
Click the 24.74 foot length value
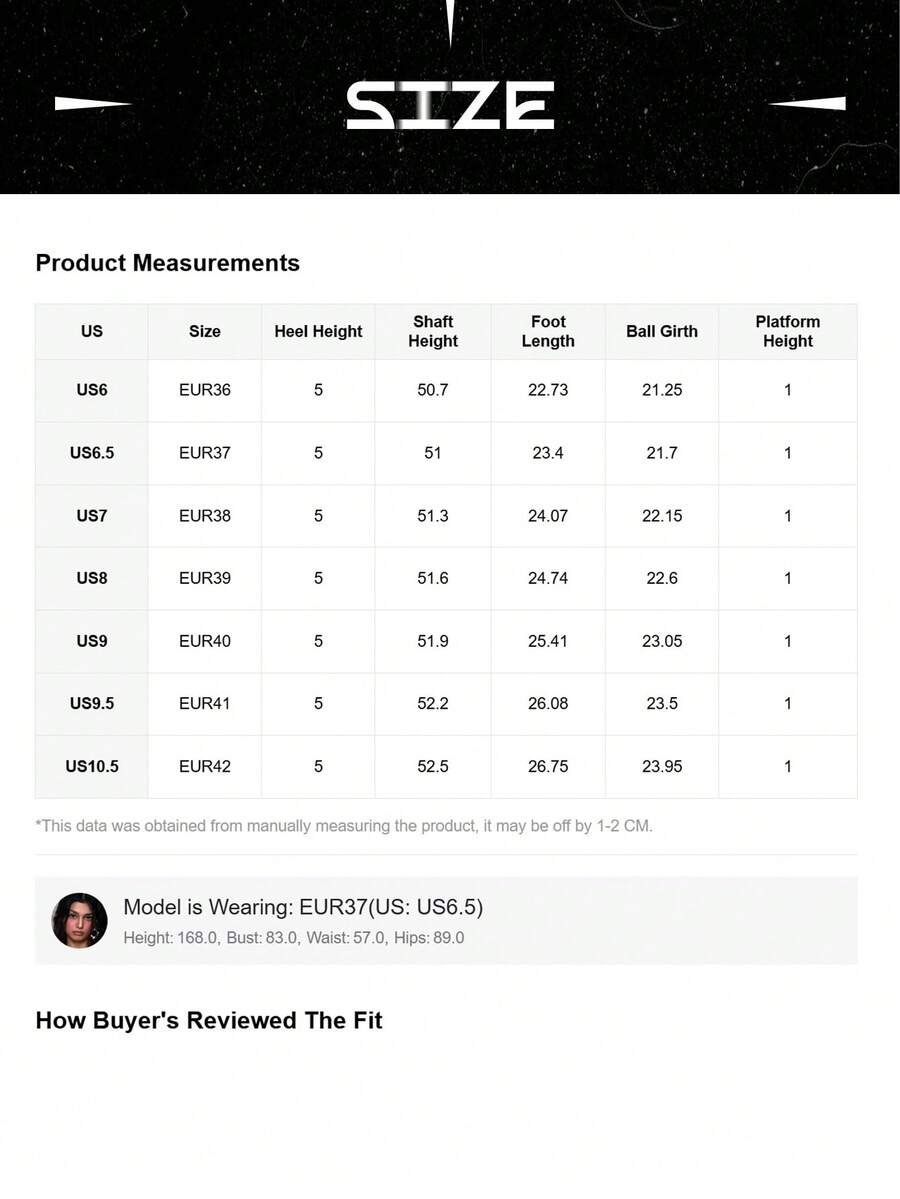[x=548, y=578]
